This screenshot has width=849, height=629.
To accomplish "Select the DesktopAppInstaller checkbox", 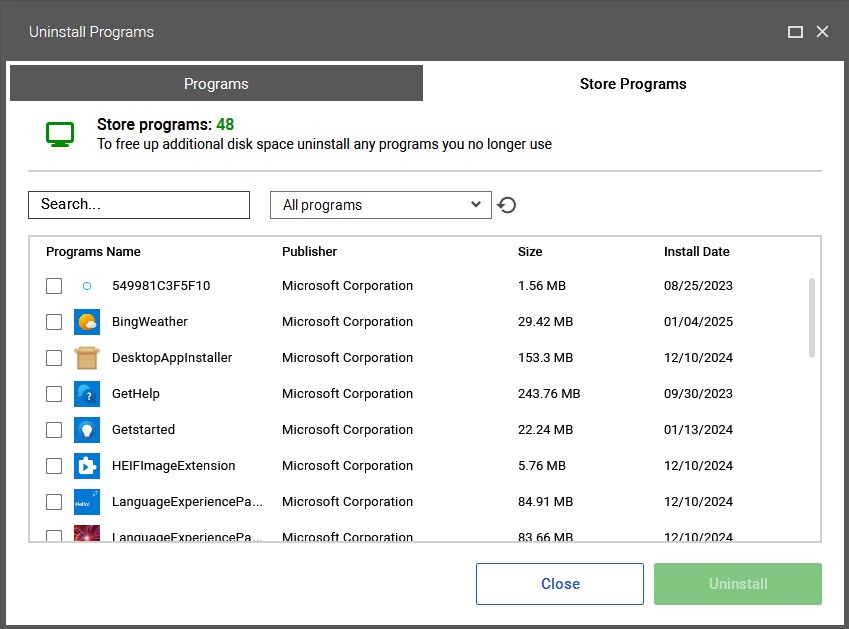I will click(54, 358).
